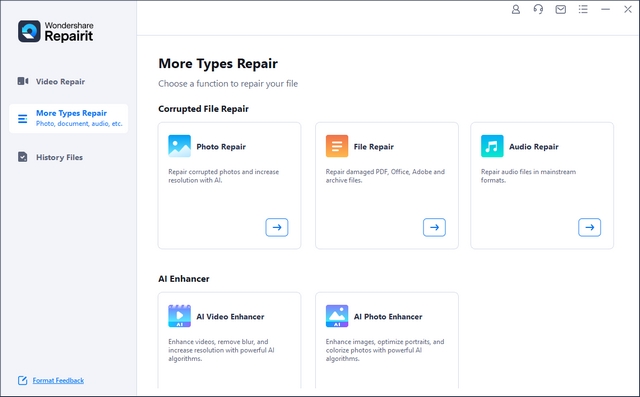Click the Photo Repair title
This screenshot has height=397, width=640.
[221, 146]
